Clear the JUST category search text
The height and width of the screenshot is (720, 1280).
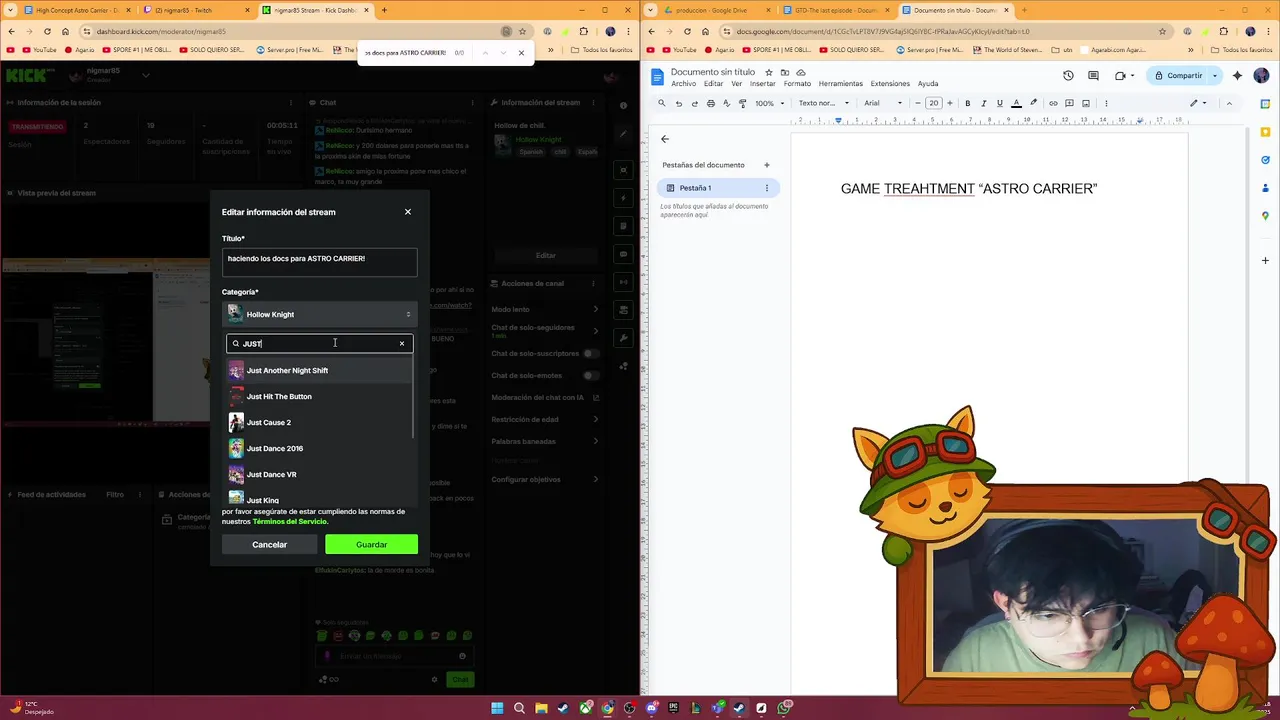click(x=402, y=343)
